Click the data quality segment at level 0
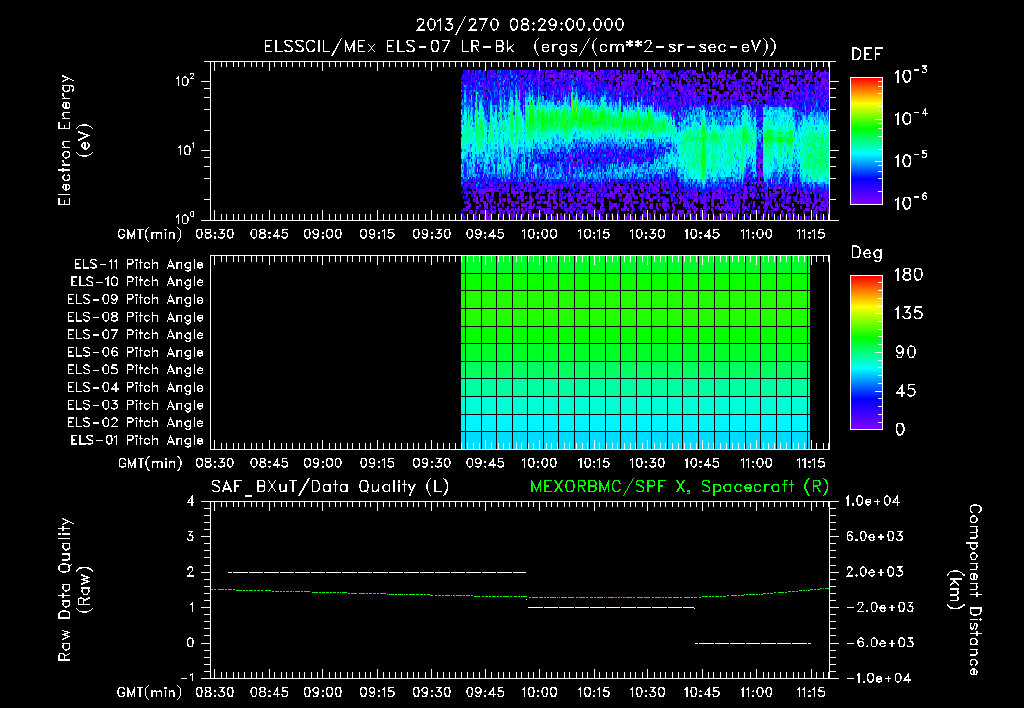Image resolution: width=1024 pixels, height=708 pixels. click(753, 643)
